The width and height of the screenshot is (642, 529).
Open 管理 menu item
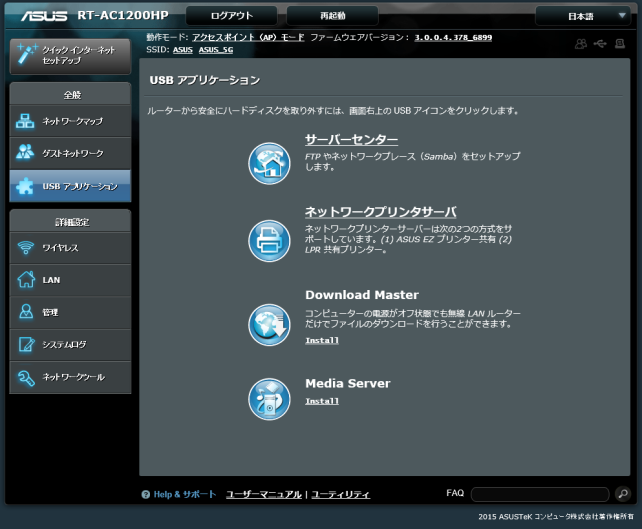70,312
